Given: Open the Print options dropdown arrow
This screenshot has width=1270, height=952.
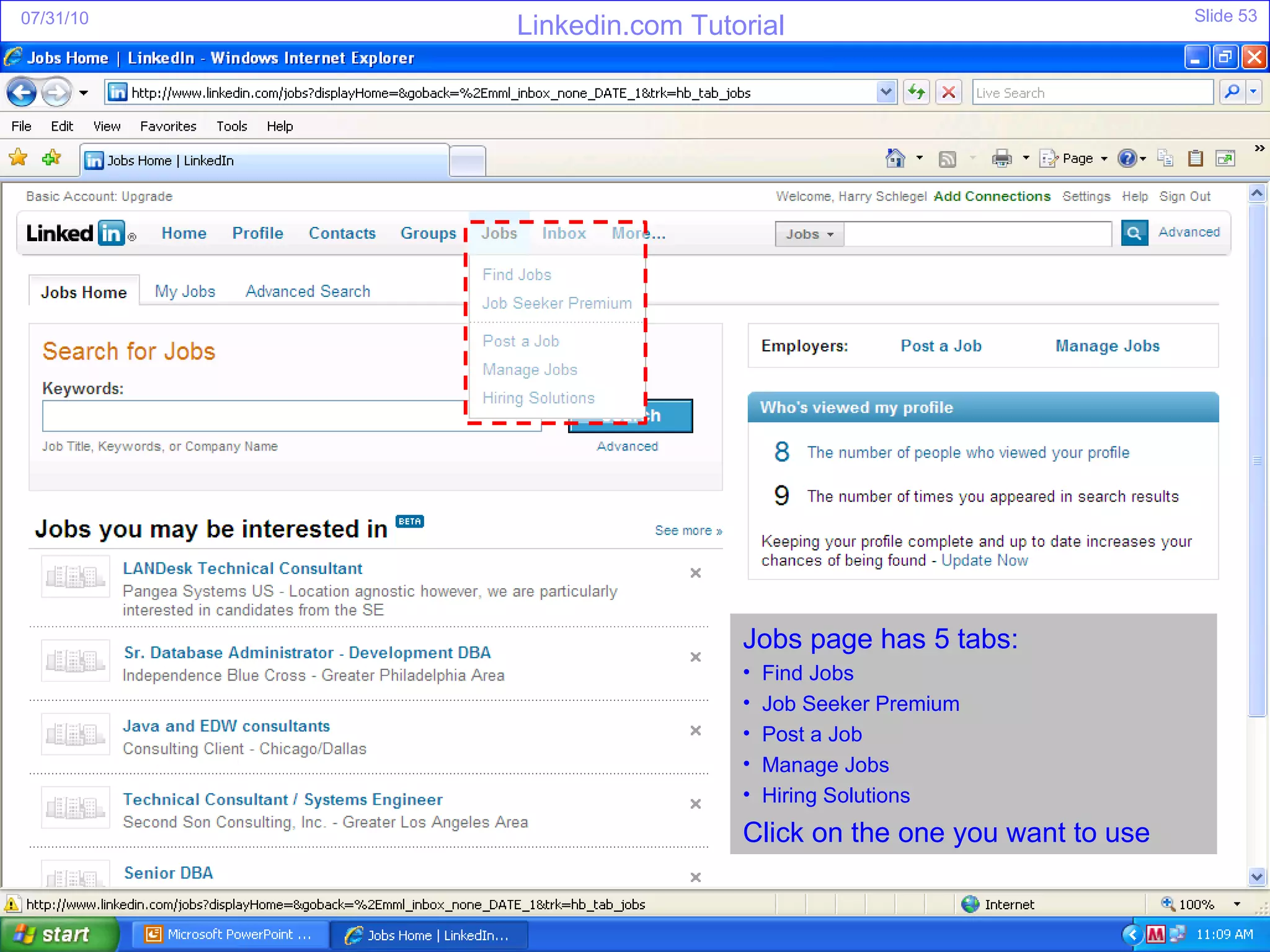Looking at the screenshot, I should [x=1026, y=159].
